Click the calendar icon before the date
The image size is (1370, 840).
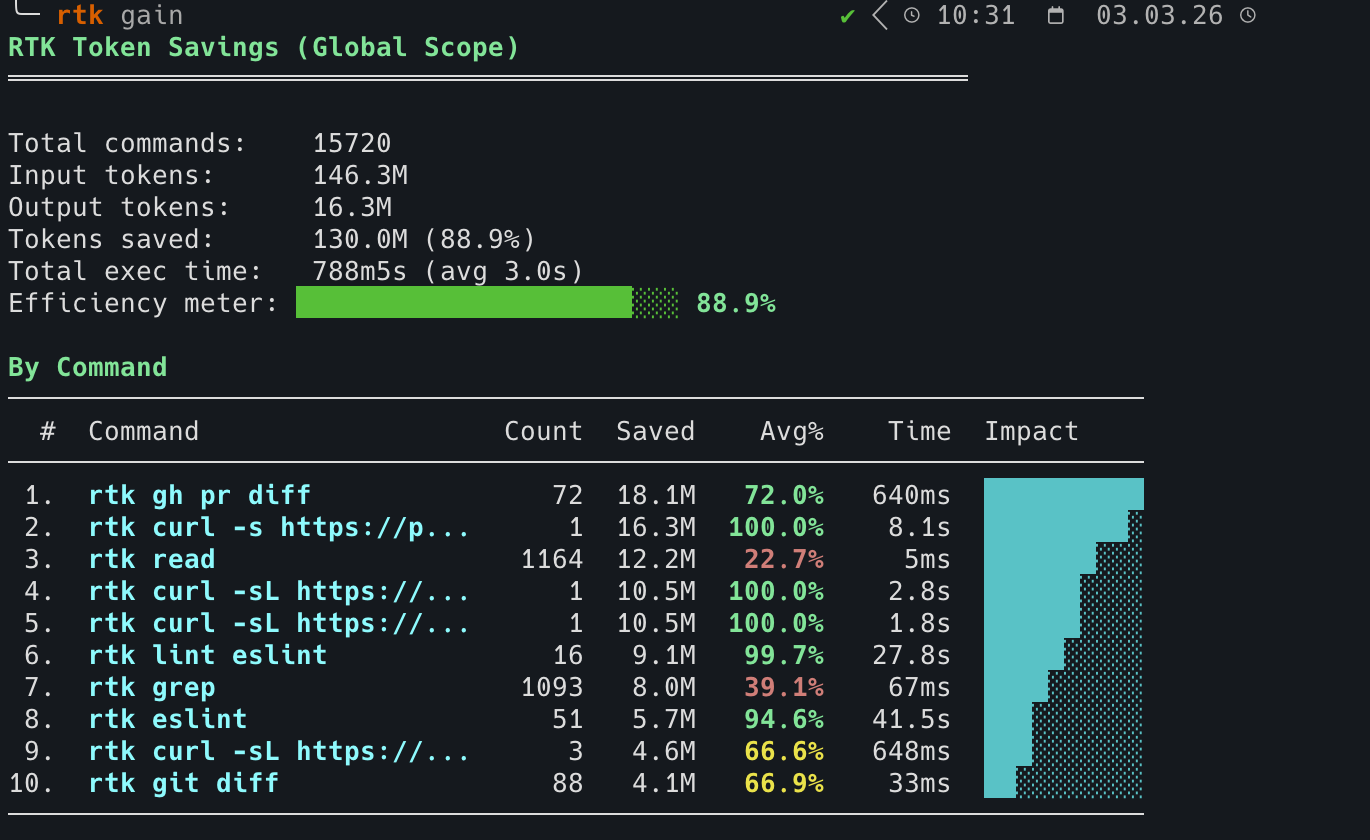click(1055, 16)
